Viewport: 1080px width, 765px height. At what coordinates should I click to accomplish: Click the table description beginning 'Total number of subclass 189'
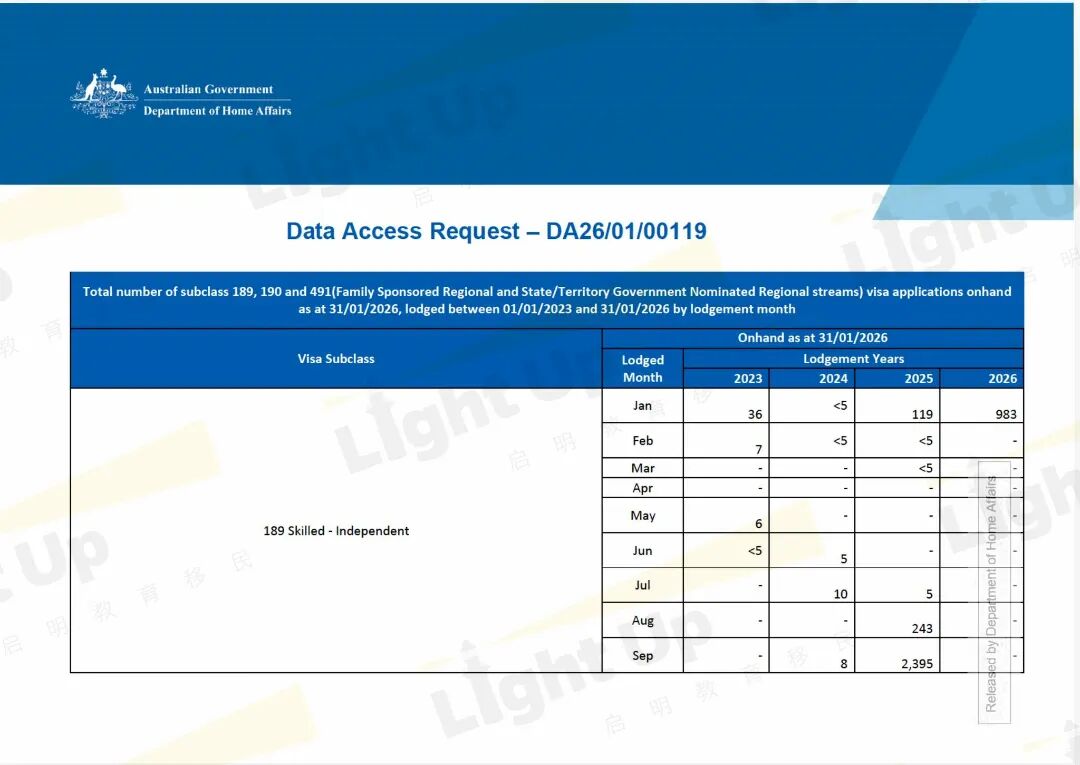pos(547,300)
